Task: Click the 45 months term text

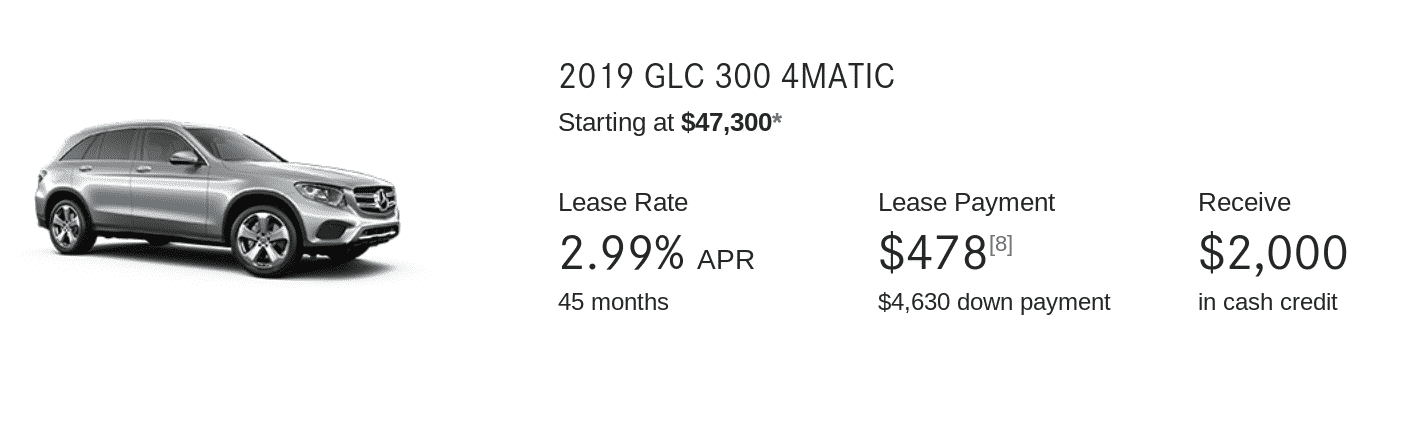Action: pyautogui.click(x=613, y=302)
